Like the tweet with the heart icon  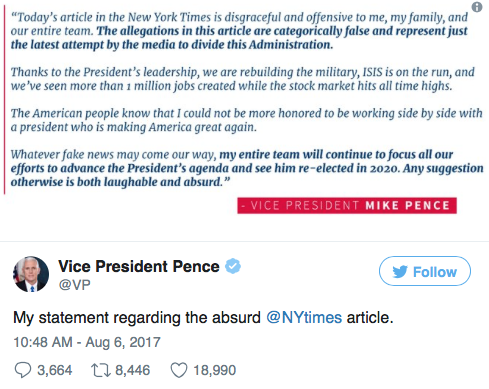[x=179, y=370]
